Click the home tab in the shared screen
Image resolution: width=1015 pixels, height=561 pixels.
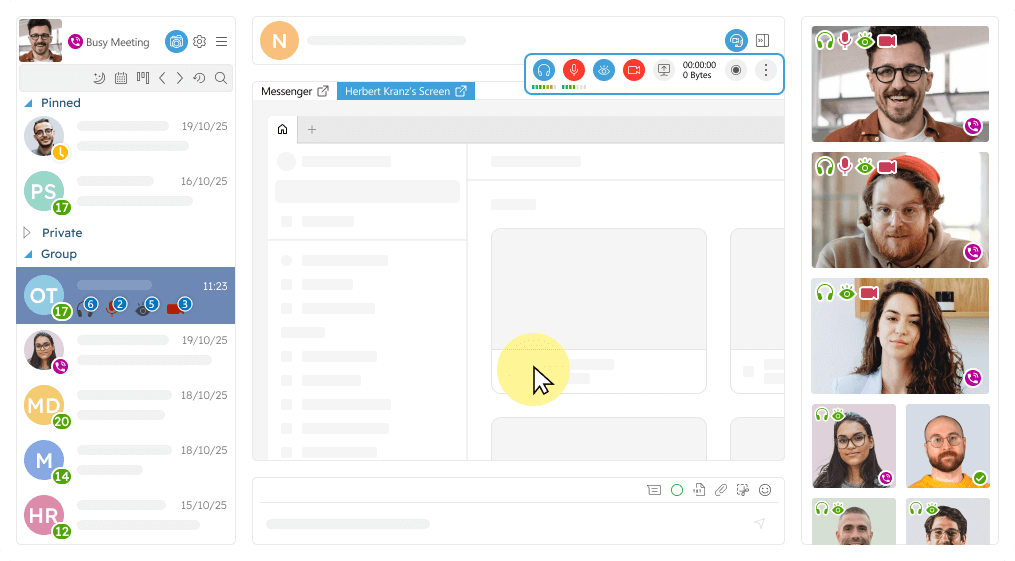pyautogui.click(x=282, y=129)
